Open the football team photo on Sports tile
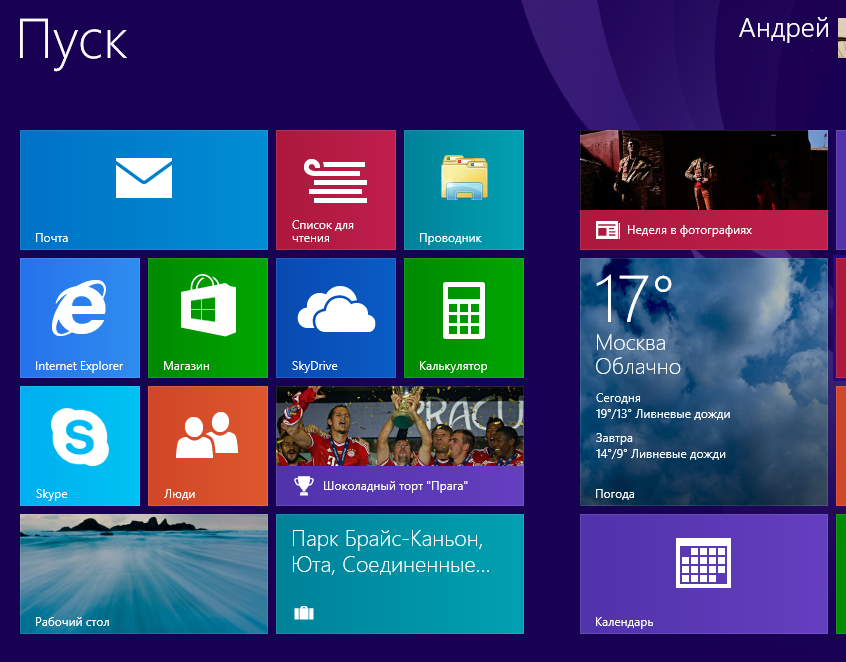This screenshot has width=846, height=662. [400, 426]
